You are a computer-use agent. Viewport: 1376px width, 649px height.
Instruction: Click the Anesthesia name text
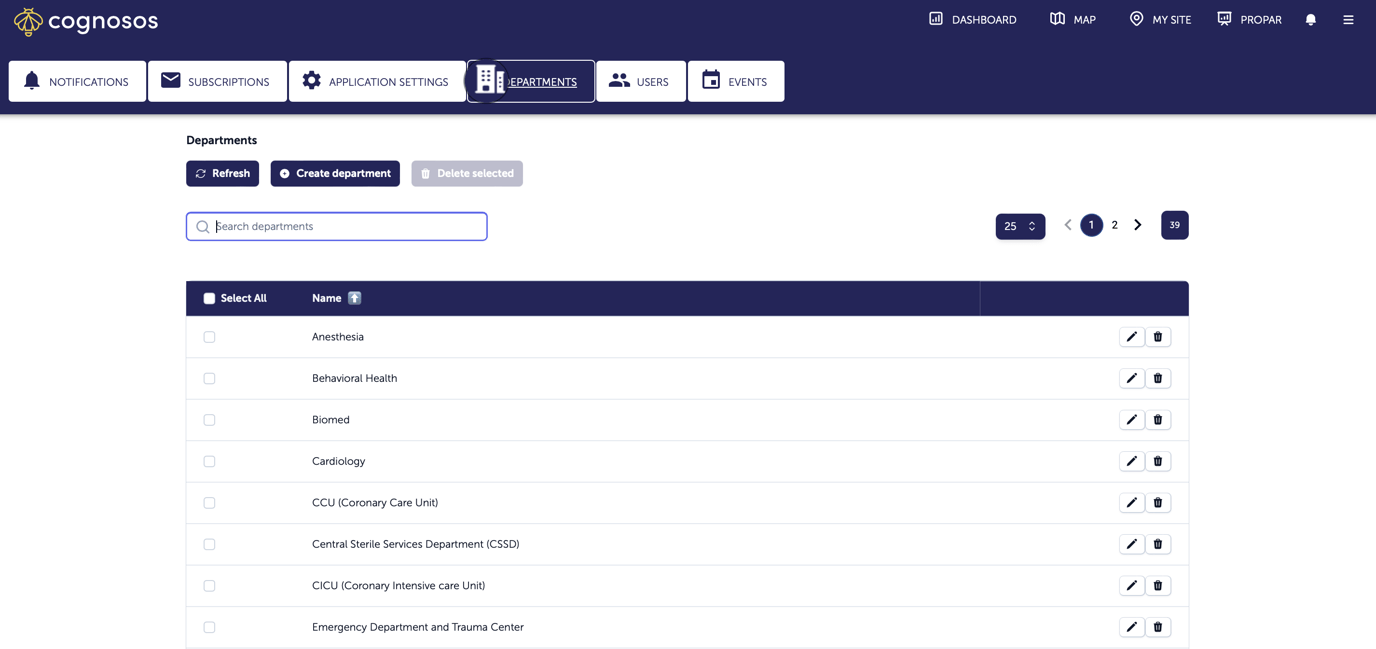[x=338, y=337]
